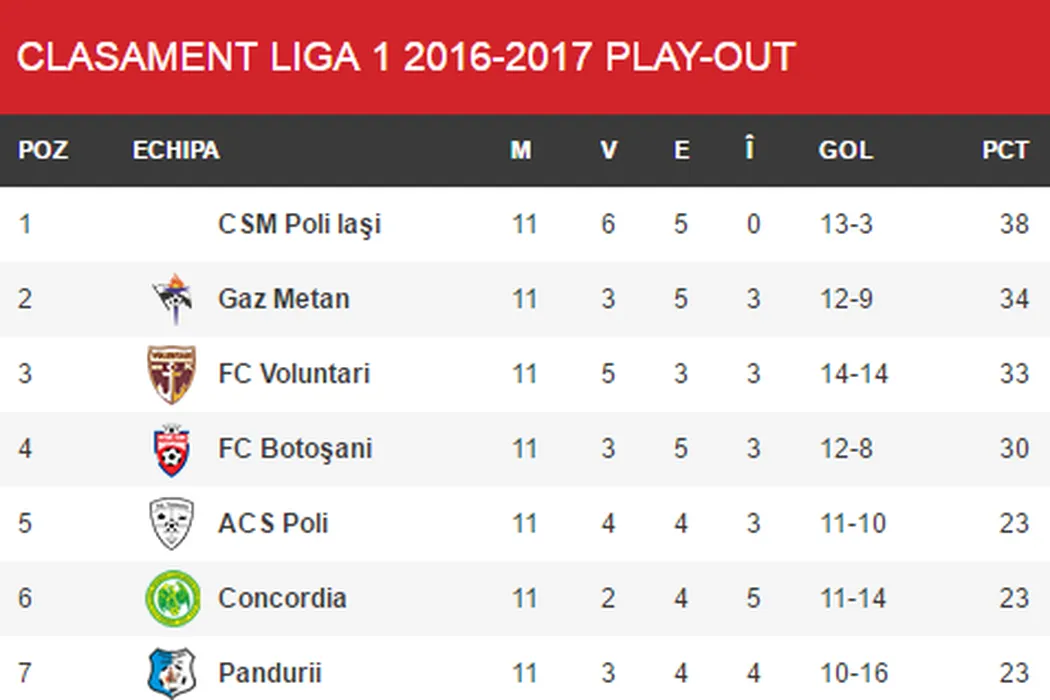
Task: Open the FC Botoșani team name
Action: click(295, 449)
